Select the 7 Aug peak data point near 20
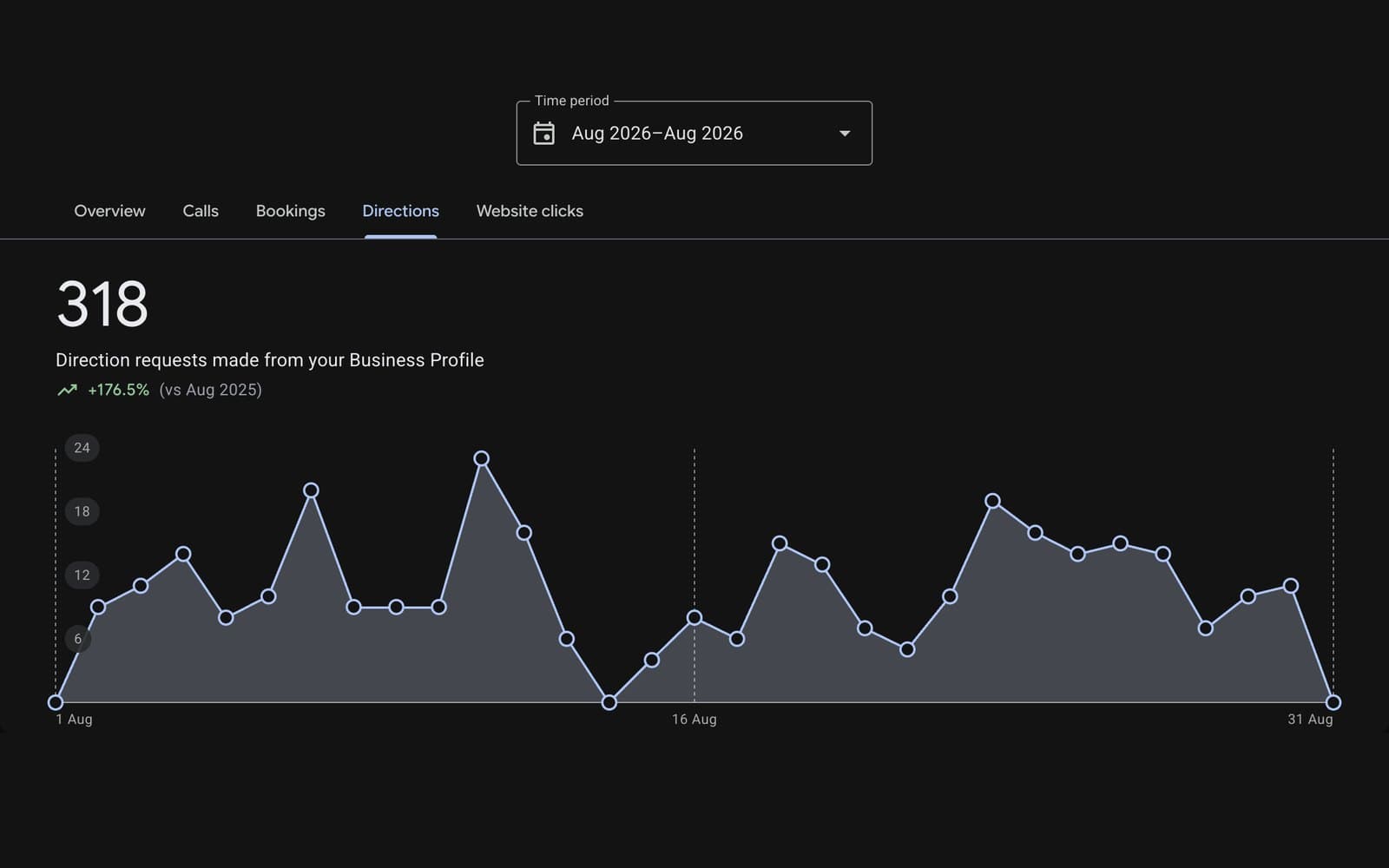The width and height of the screenshot is (1389, 868). click(311, 490)
